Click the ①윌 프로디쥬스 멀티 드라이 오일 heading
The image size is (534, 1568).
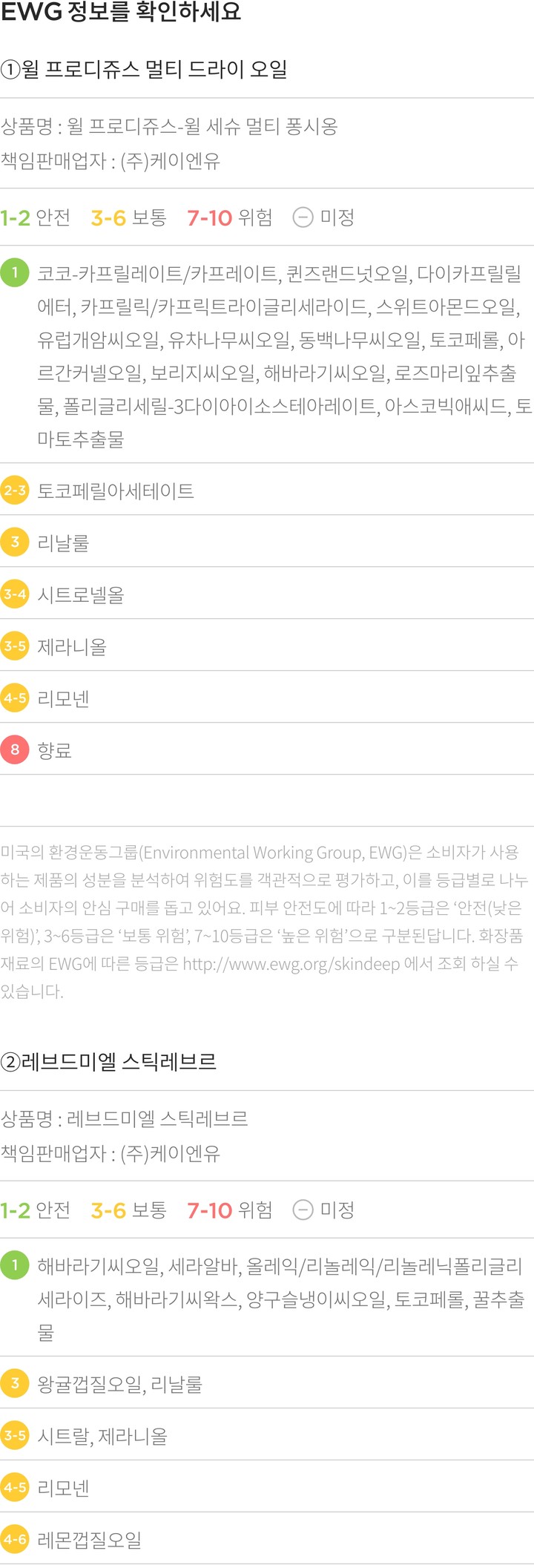pos(144,70)
